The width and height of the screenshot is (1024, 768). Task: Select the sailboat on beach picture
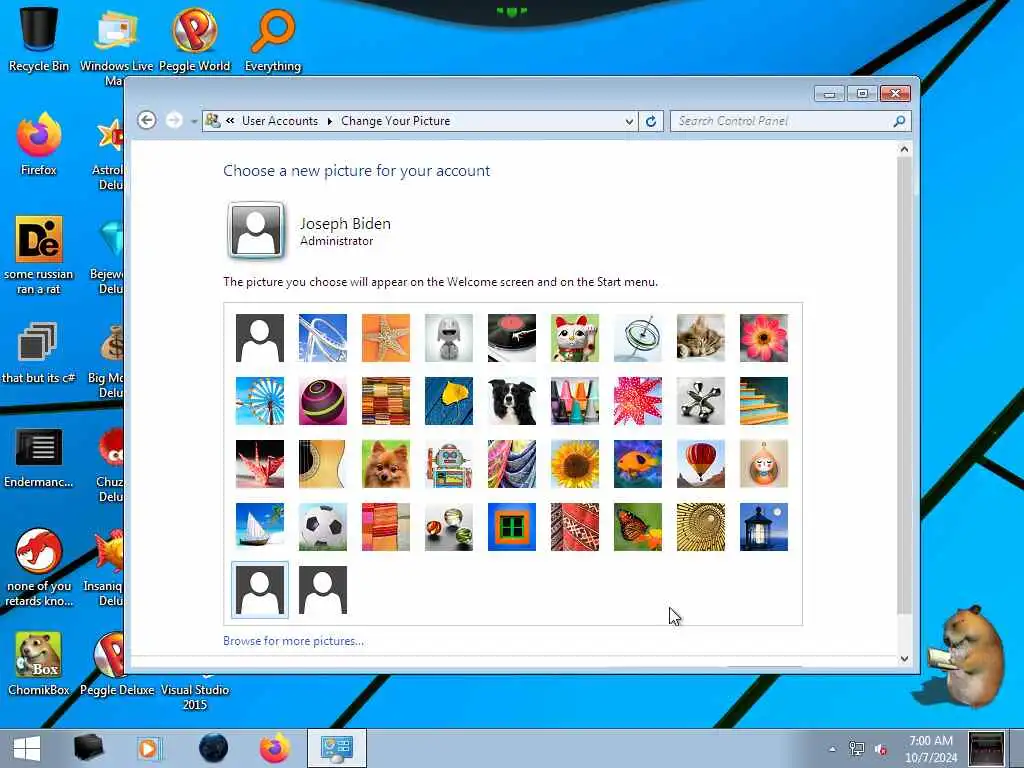260,527
